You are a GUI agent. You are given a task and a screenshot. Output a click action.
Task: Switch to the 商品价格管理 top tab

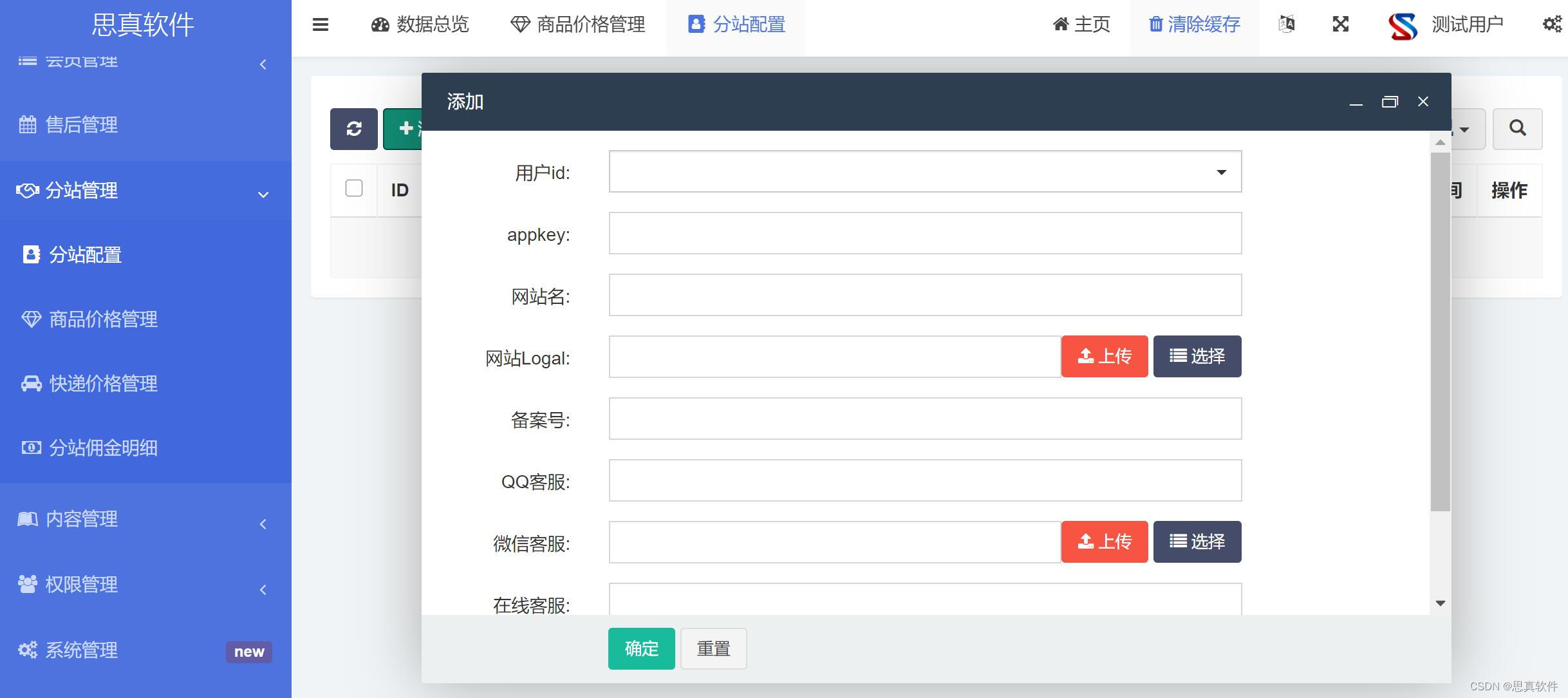click(577, 24)
